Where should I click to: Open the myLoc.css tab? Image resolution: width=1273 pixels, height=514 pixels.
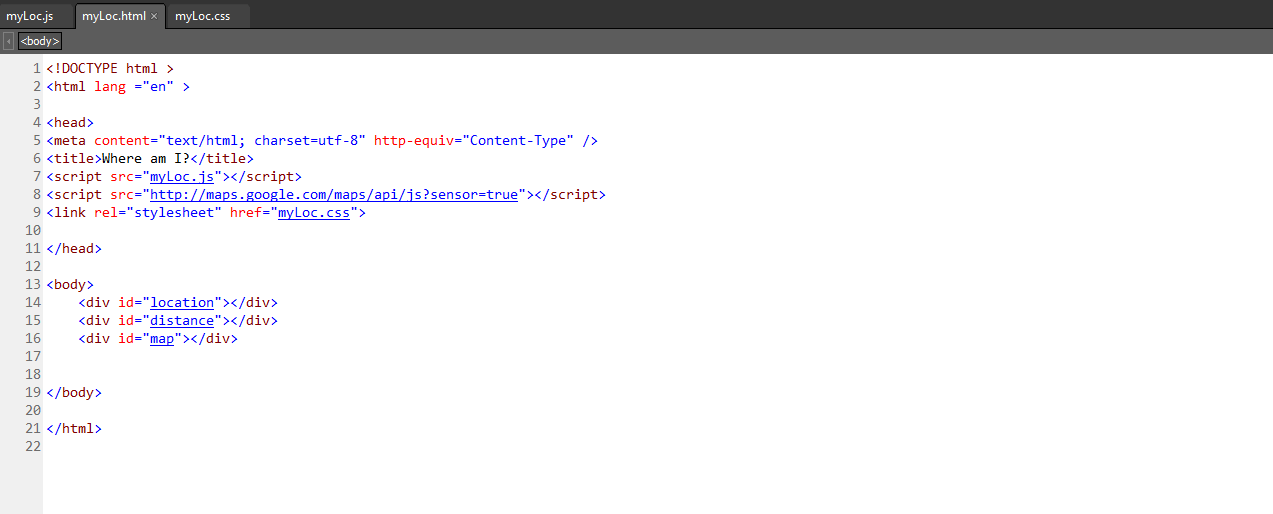[203, 16]
